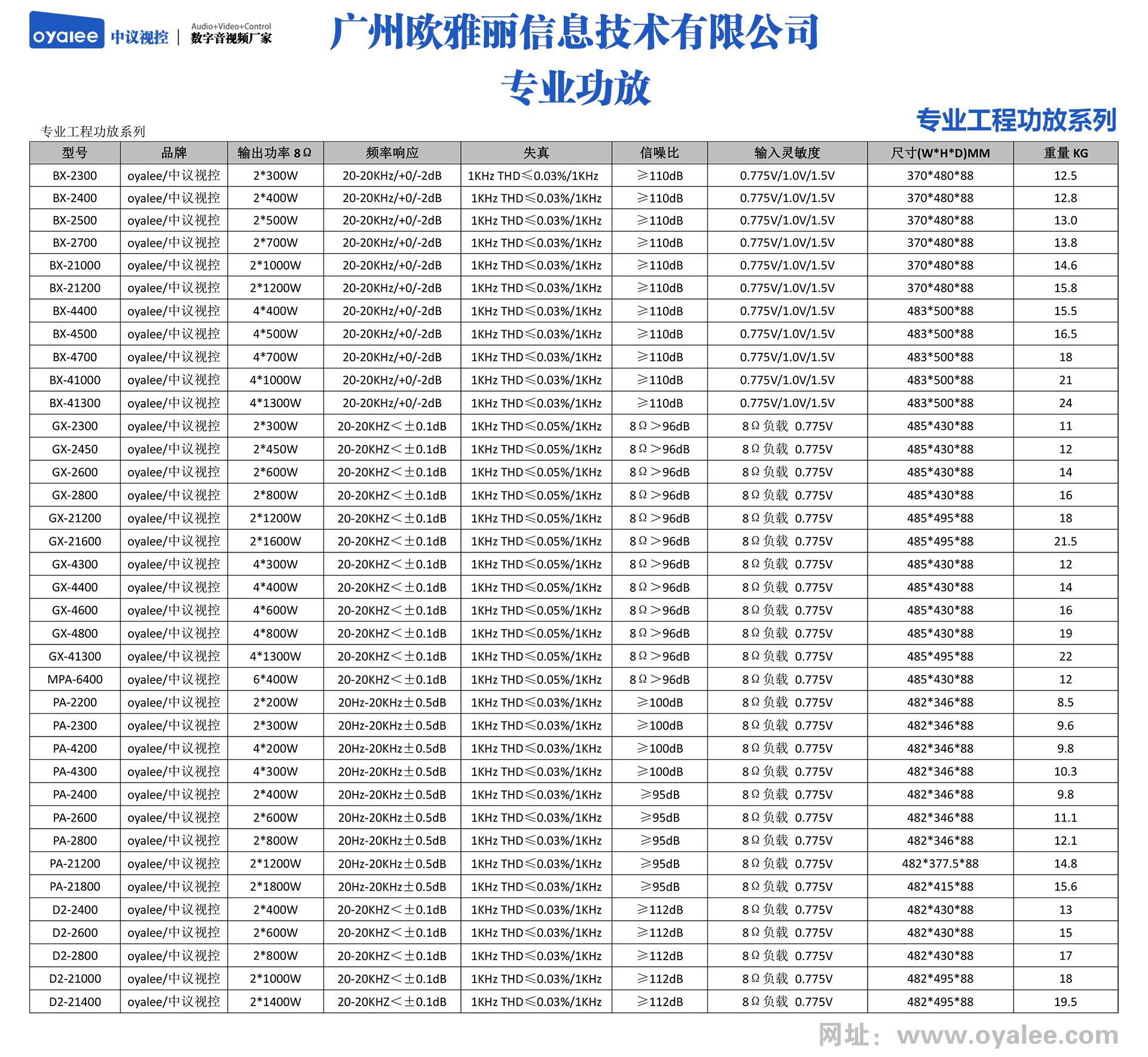Select the BX-4400 model cell
Screen dimensions: 1148x1057
[x=75, y=311]
